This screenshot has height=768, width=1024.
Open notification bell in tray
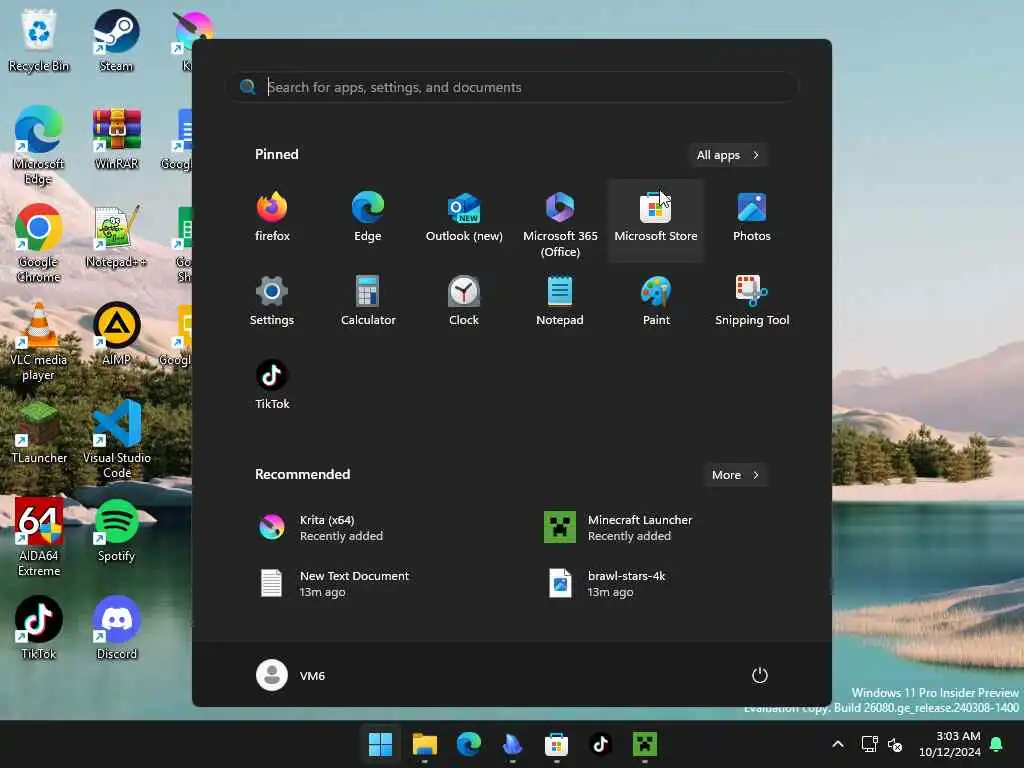[997, 744]
